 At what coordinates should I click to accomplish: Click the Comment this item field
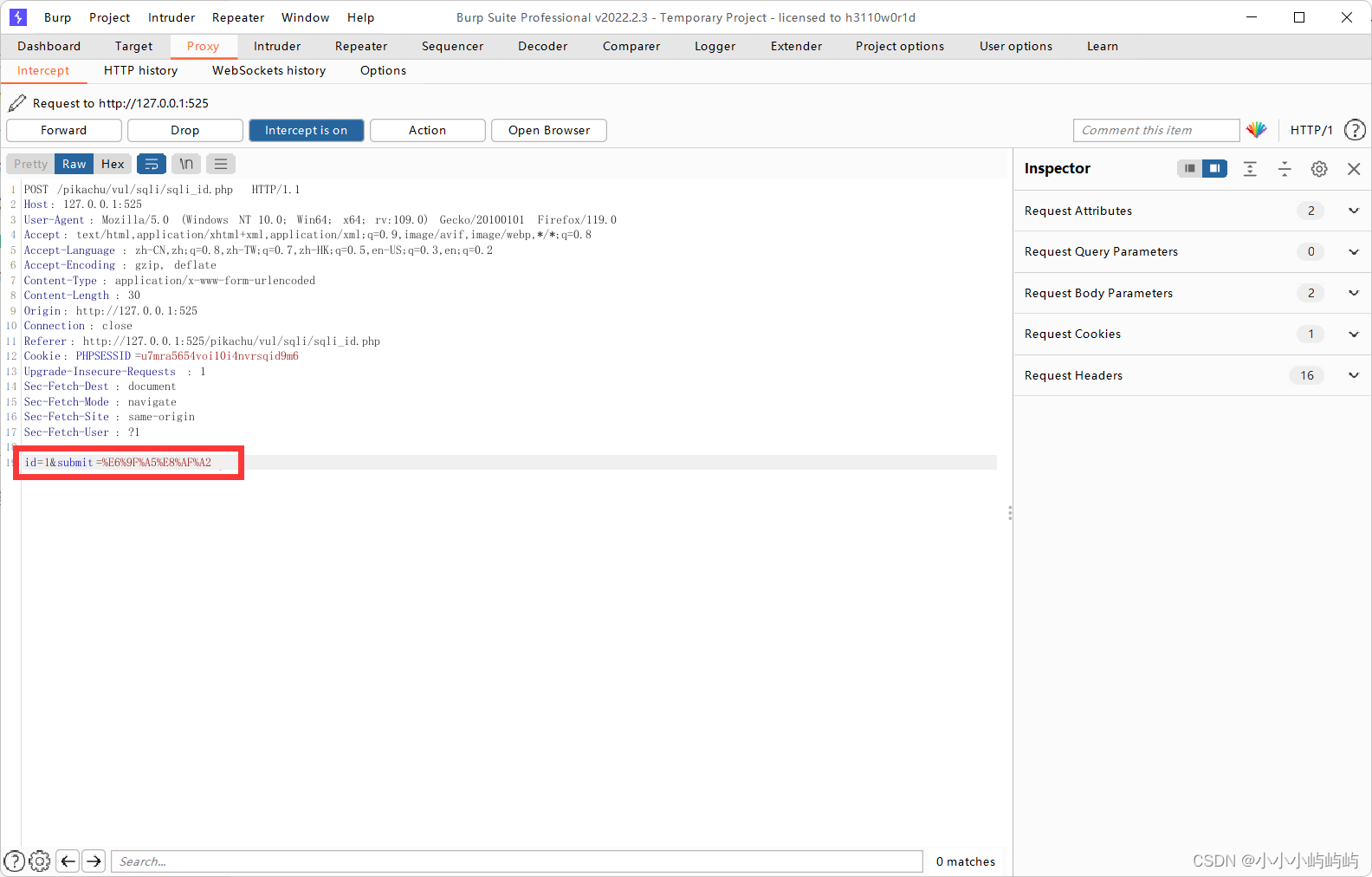point(1156,130)
